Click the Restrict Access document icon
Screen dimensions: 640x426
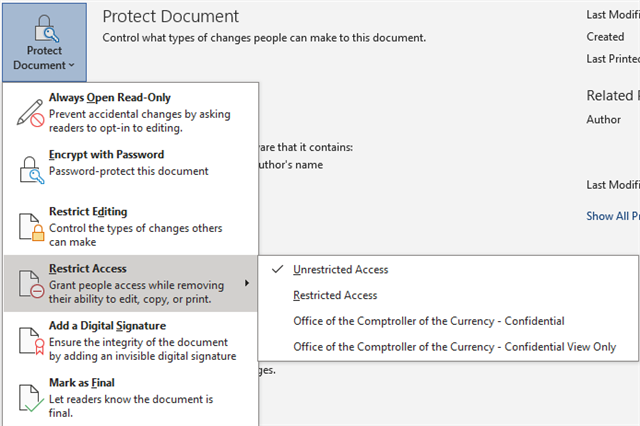[x=28, y=283]
